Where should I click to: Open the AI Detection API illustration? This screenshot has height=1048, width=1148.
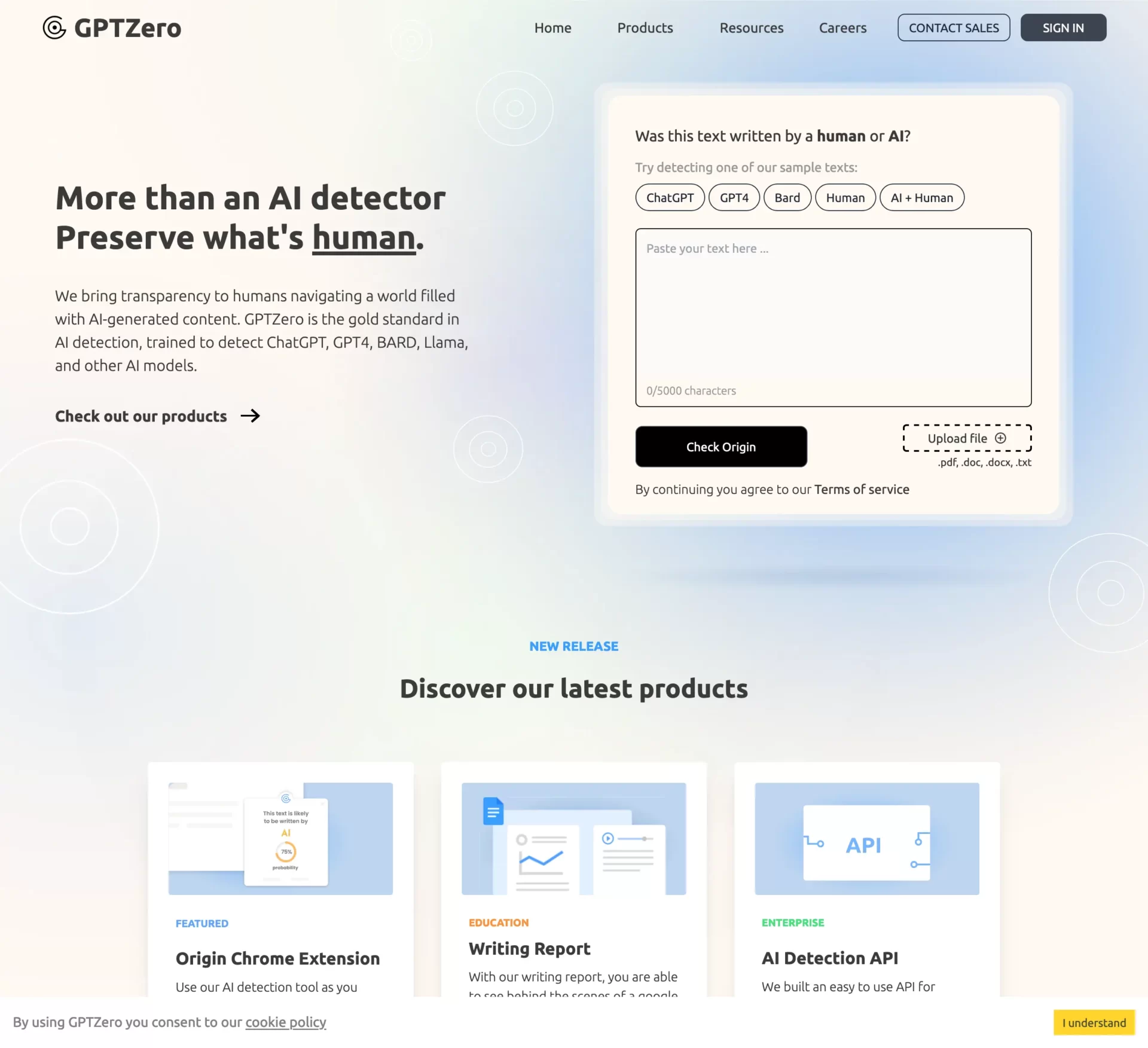tap(866, 838)
